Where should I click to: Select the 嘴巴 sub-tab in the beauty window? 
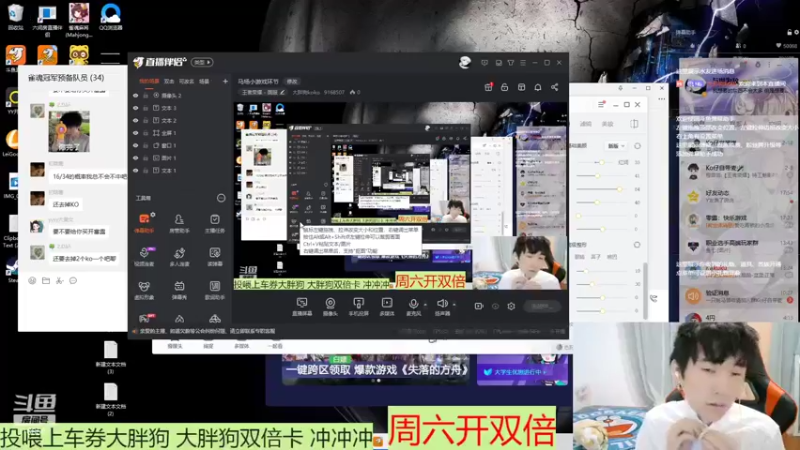point(612,257)
